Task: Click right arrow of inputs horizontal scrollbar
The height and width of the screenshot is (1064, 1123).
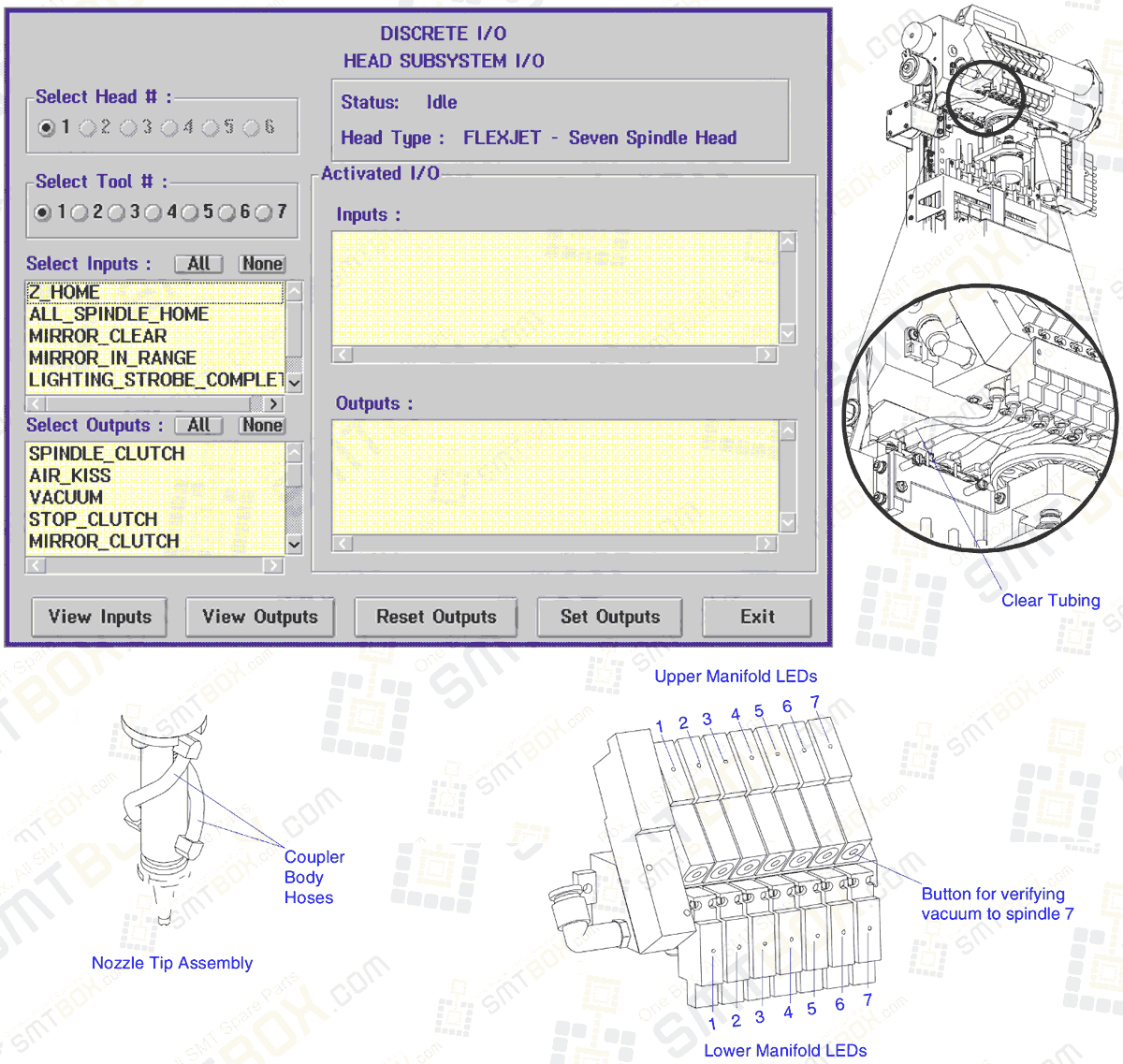Action: (272, 403)
